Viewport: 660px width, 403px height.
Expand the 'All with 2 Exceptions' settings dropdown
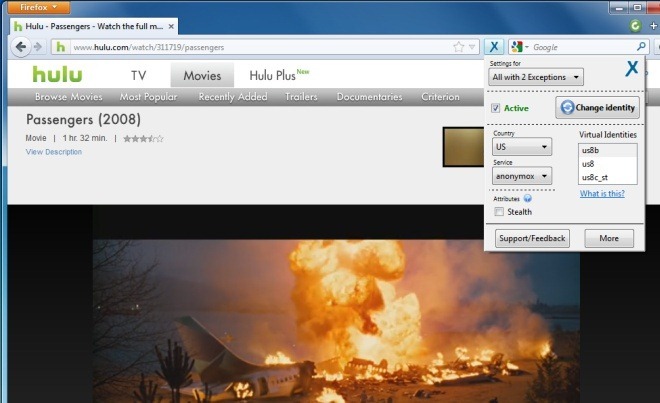[x=536, y=77]
